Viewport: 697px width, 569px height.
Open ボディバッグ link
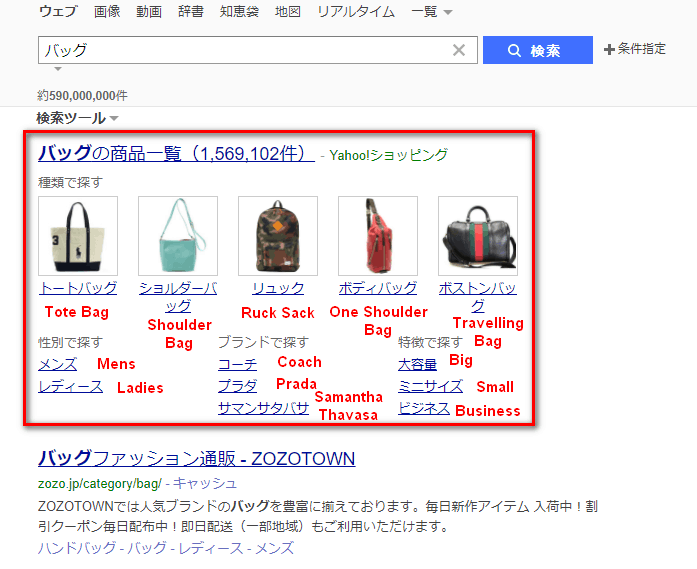click(378, 288)
